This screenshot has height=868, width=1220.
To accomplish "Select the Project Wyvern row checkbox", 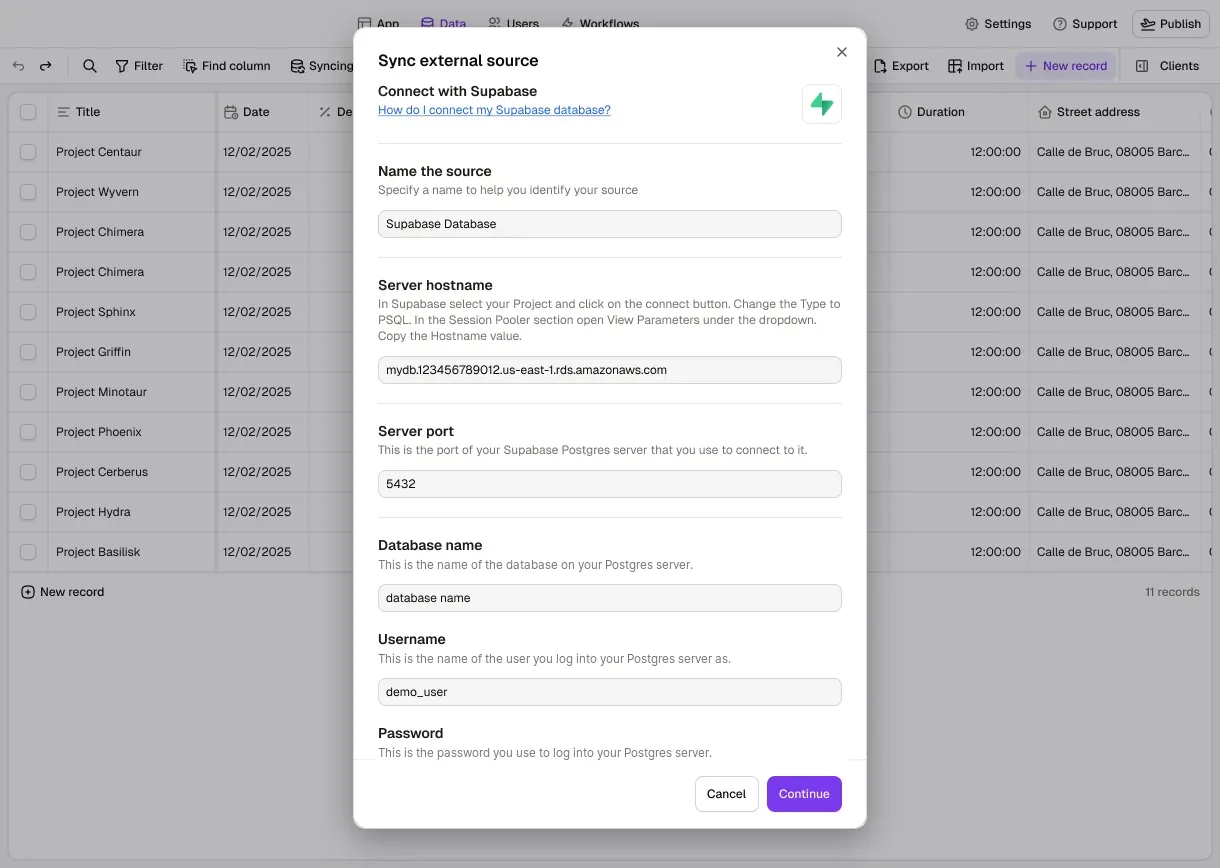I will click(28, 192).
